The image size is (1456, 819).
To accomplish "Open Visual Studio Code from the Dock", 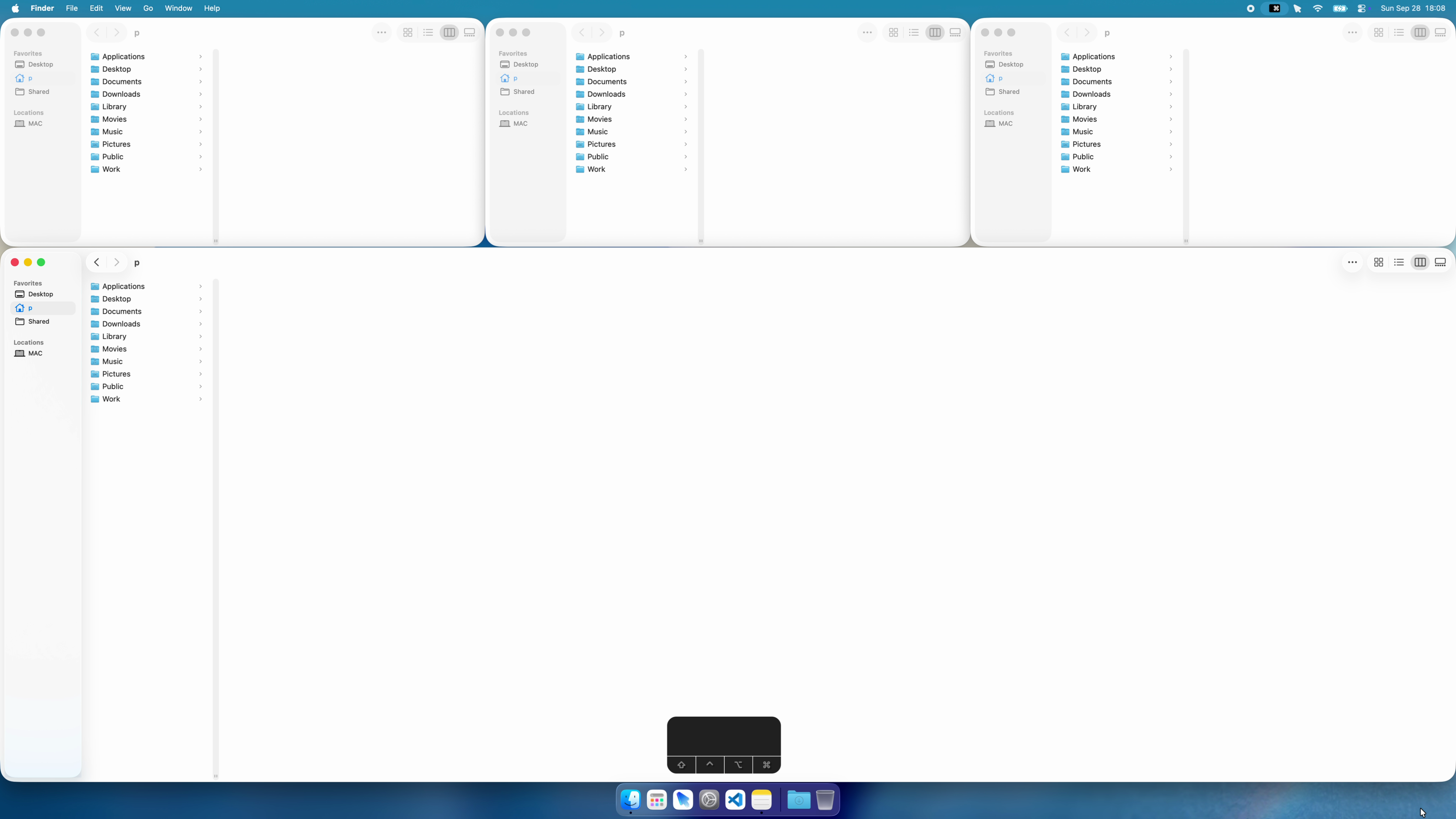I will click(x=735, y=800).
